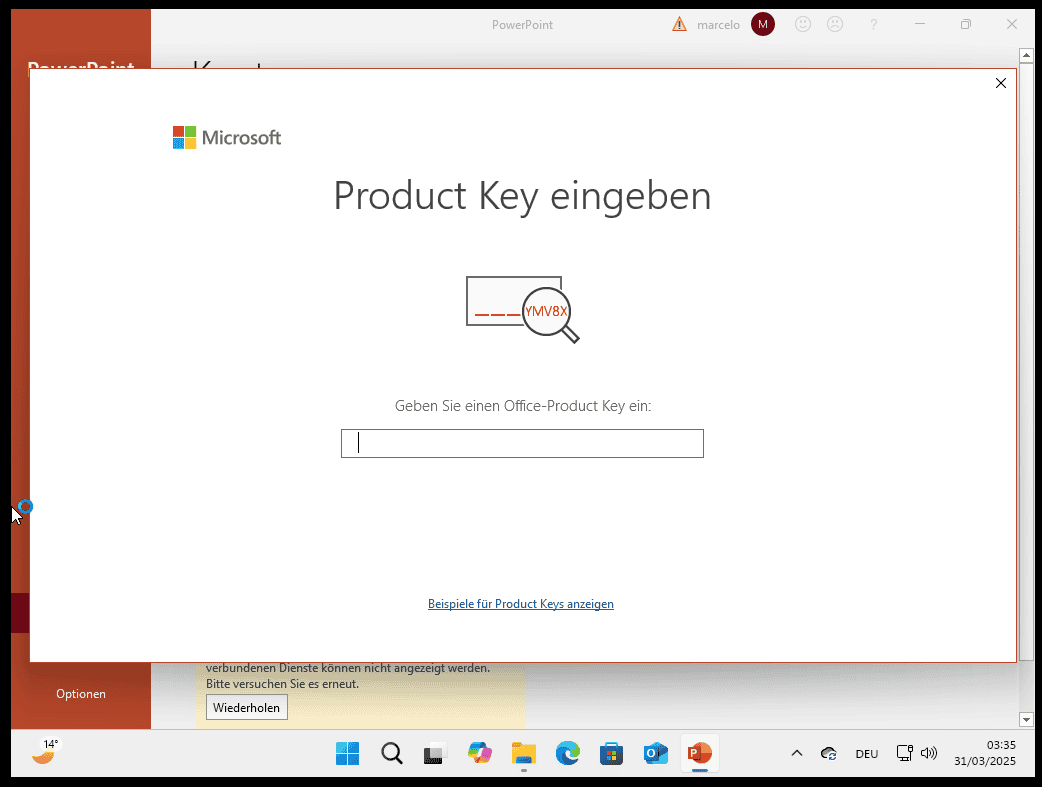Open the account avatar with letter M
Image resolution: width=1042 pixels, height=787 pixels.
pyautogui.click(x=763, y=24)
